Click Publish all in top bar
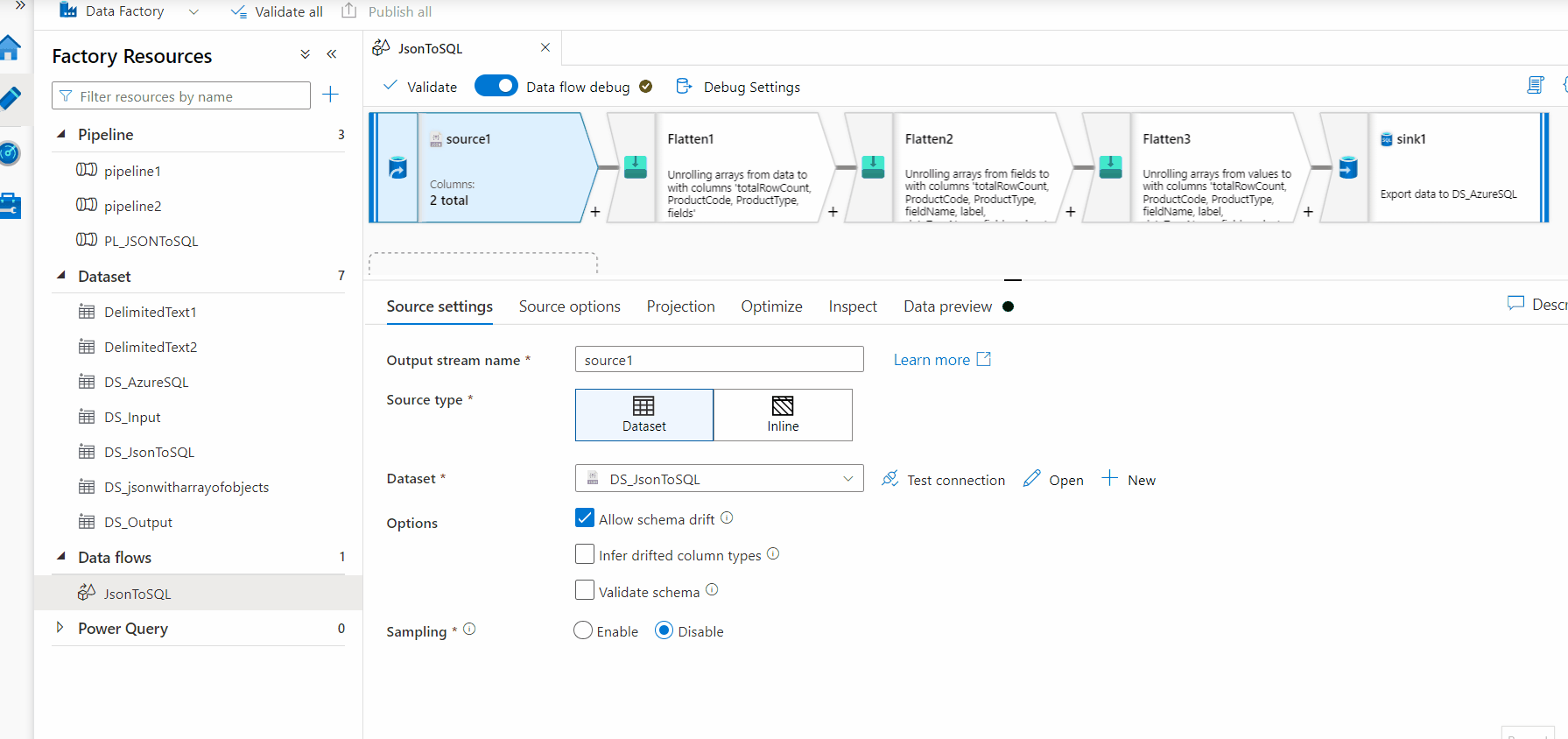 point(386,11)
